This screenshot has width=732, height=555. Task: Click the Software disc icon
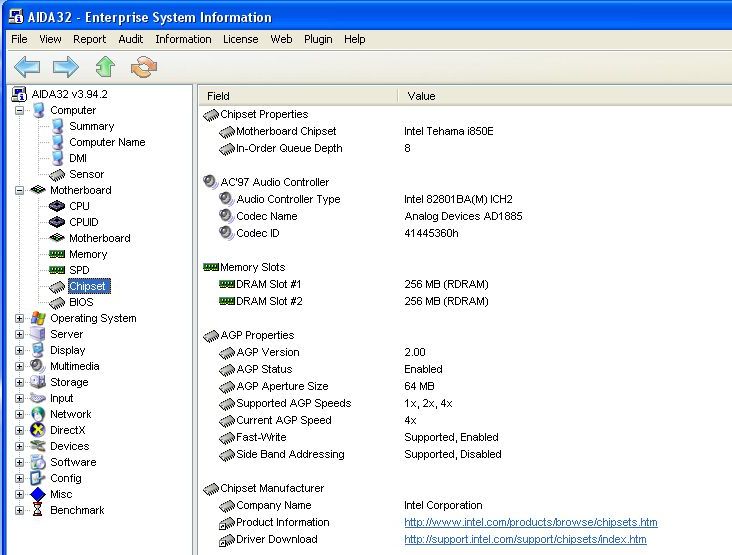pyautogui.click(x=37, y=462)
